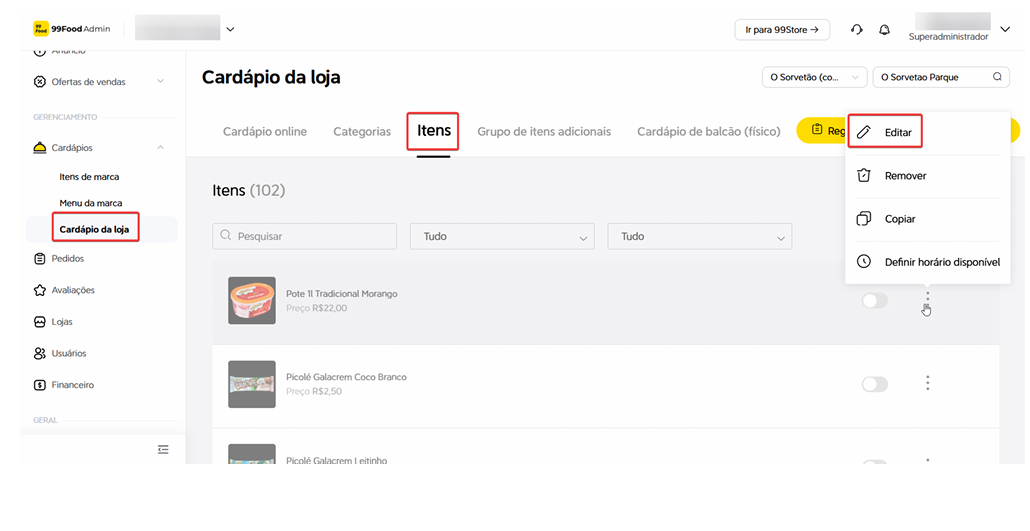Open three-dot menu for Picolé Galacrem Coco Branco

point(928,383)
